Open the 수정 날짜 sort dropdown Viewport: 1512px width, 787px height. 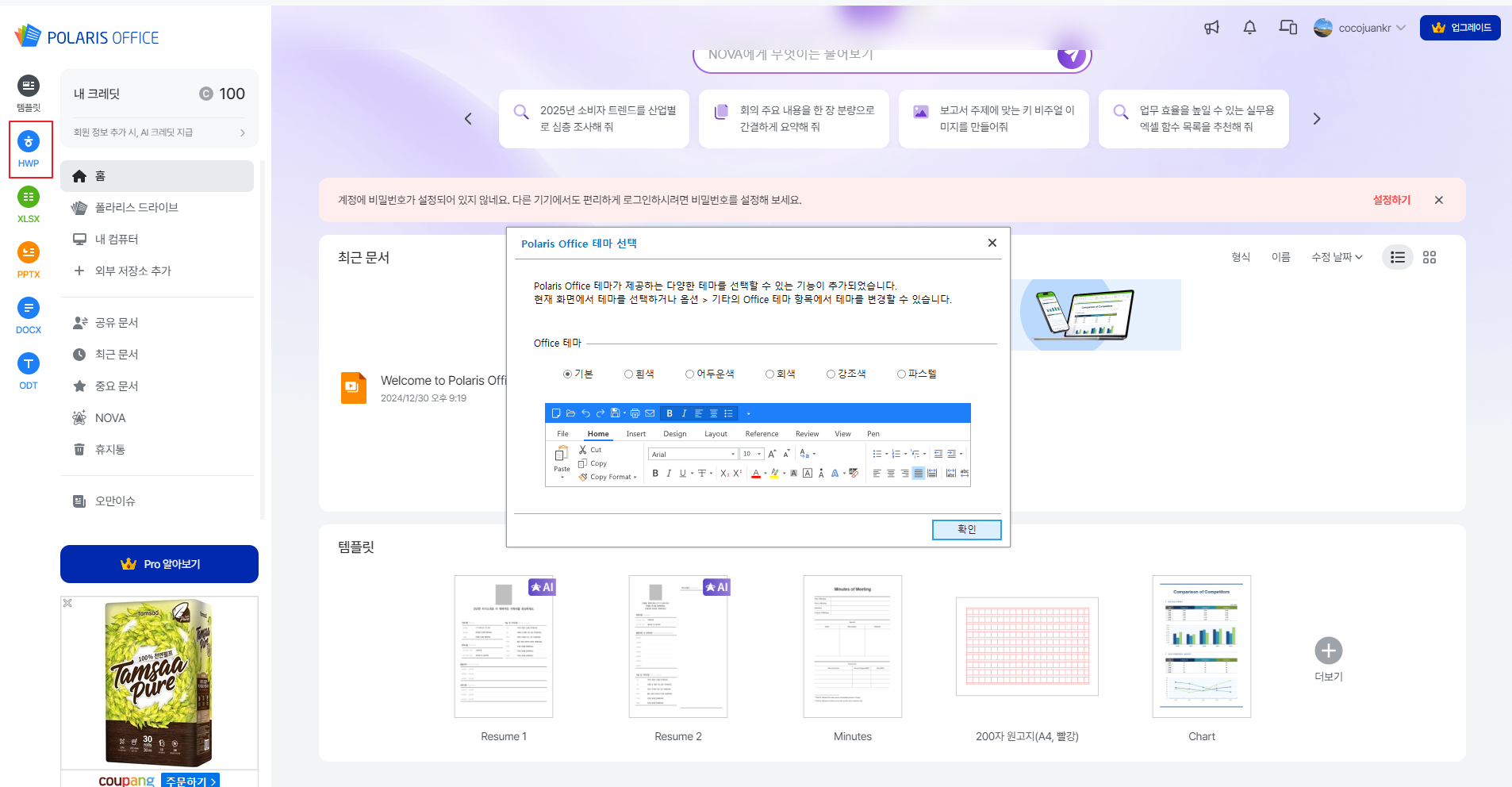coord(1337,257)
